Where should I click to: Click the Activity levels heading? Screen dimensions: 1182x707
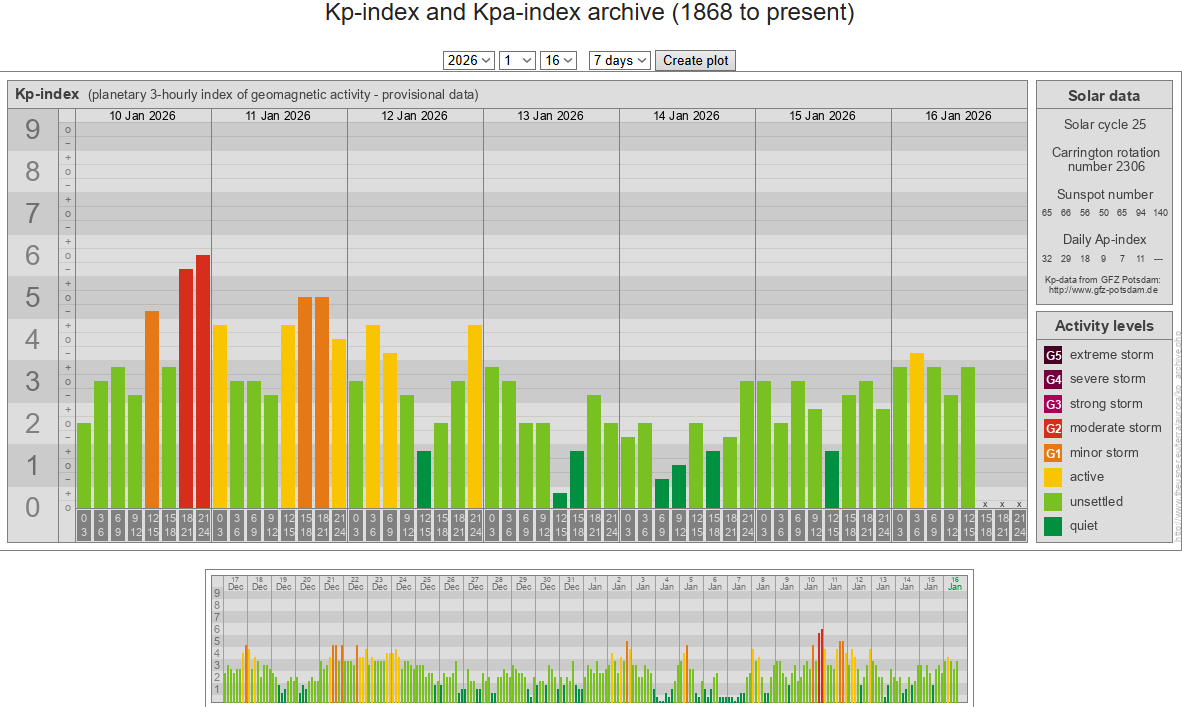pos(1104,326)
